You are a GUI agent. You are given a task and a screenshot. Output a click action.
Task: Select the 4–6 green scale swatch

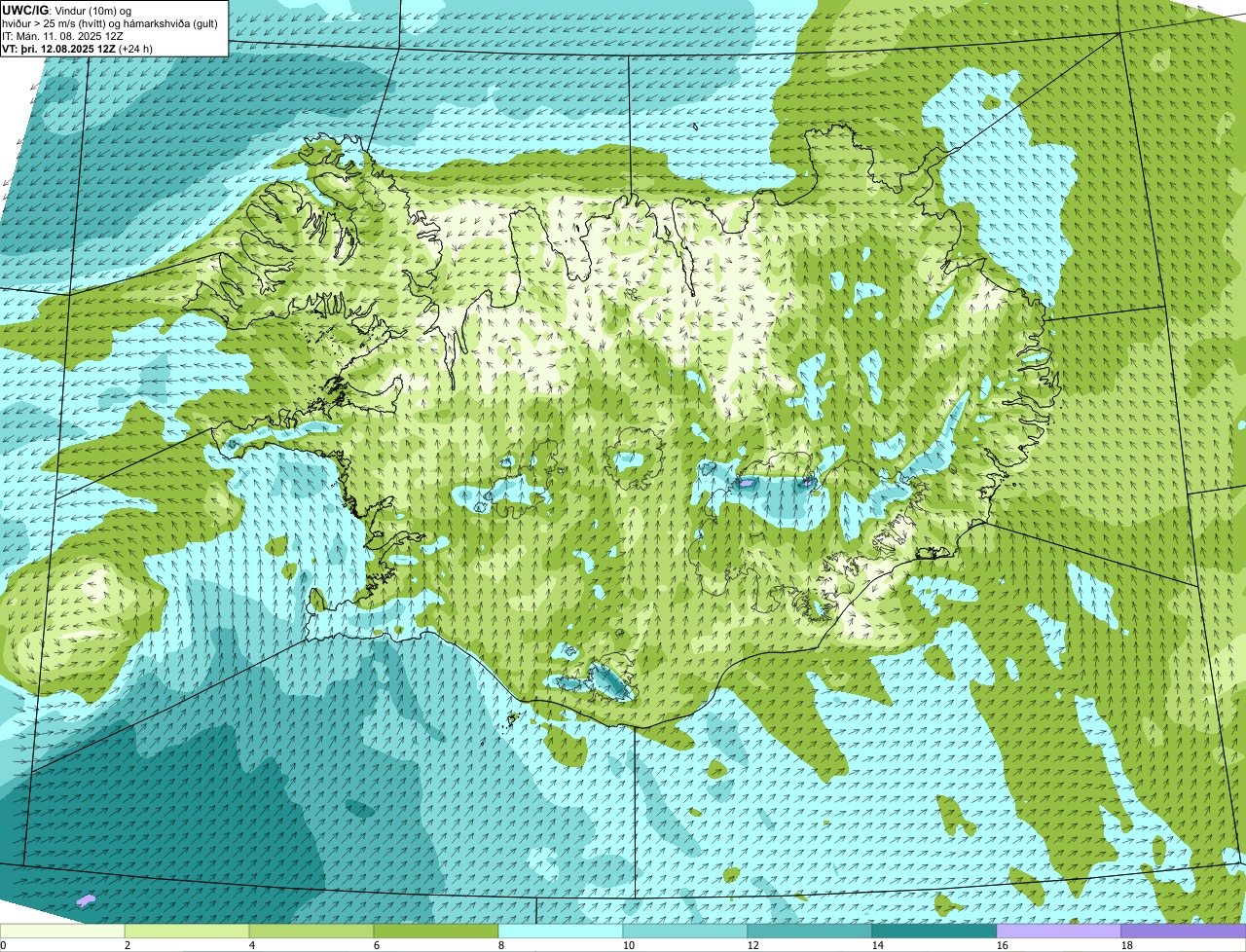311,931
